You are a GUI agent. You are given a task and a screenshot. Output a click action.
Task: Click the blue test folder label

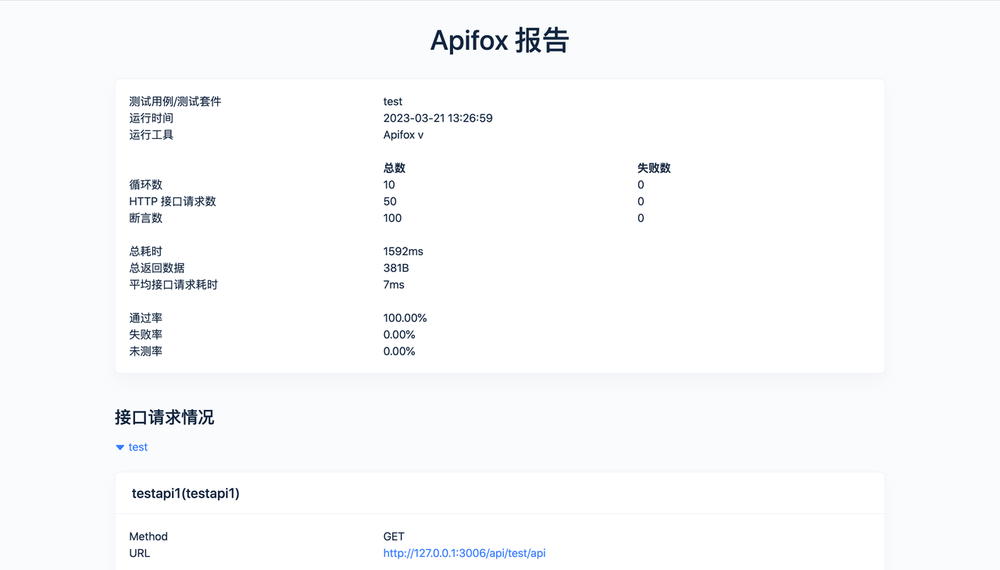pos(138,447)
